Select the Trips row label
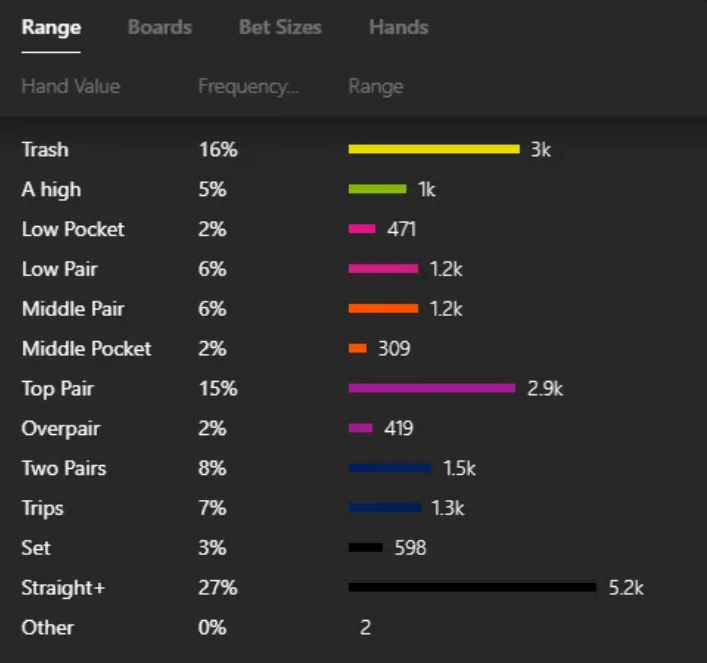707x663 pixels. click(x=42, y=508)
